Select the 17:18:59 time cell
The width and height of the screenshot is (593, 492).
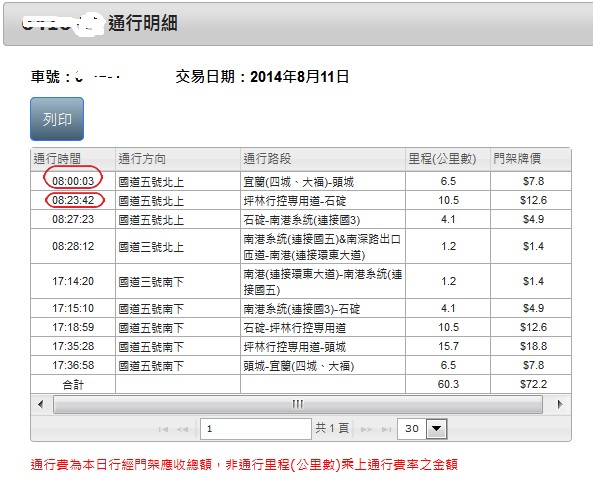click(x=73, y=327)
